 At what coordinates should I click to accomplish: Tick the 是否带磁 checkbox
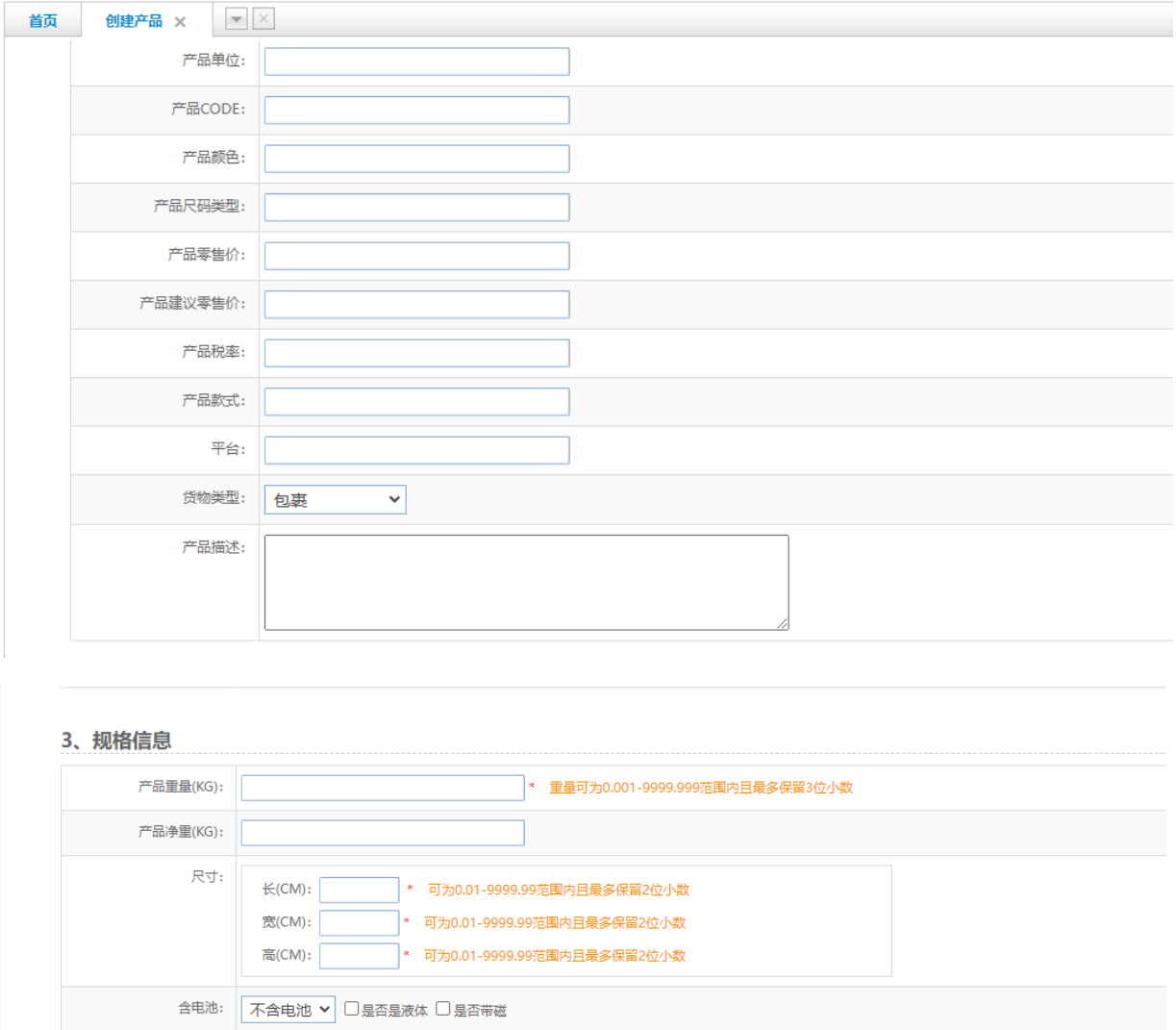pyautogui.click(x=443, y=1009)
